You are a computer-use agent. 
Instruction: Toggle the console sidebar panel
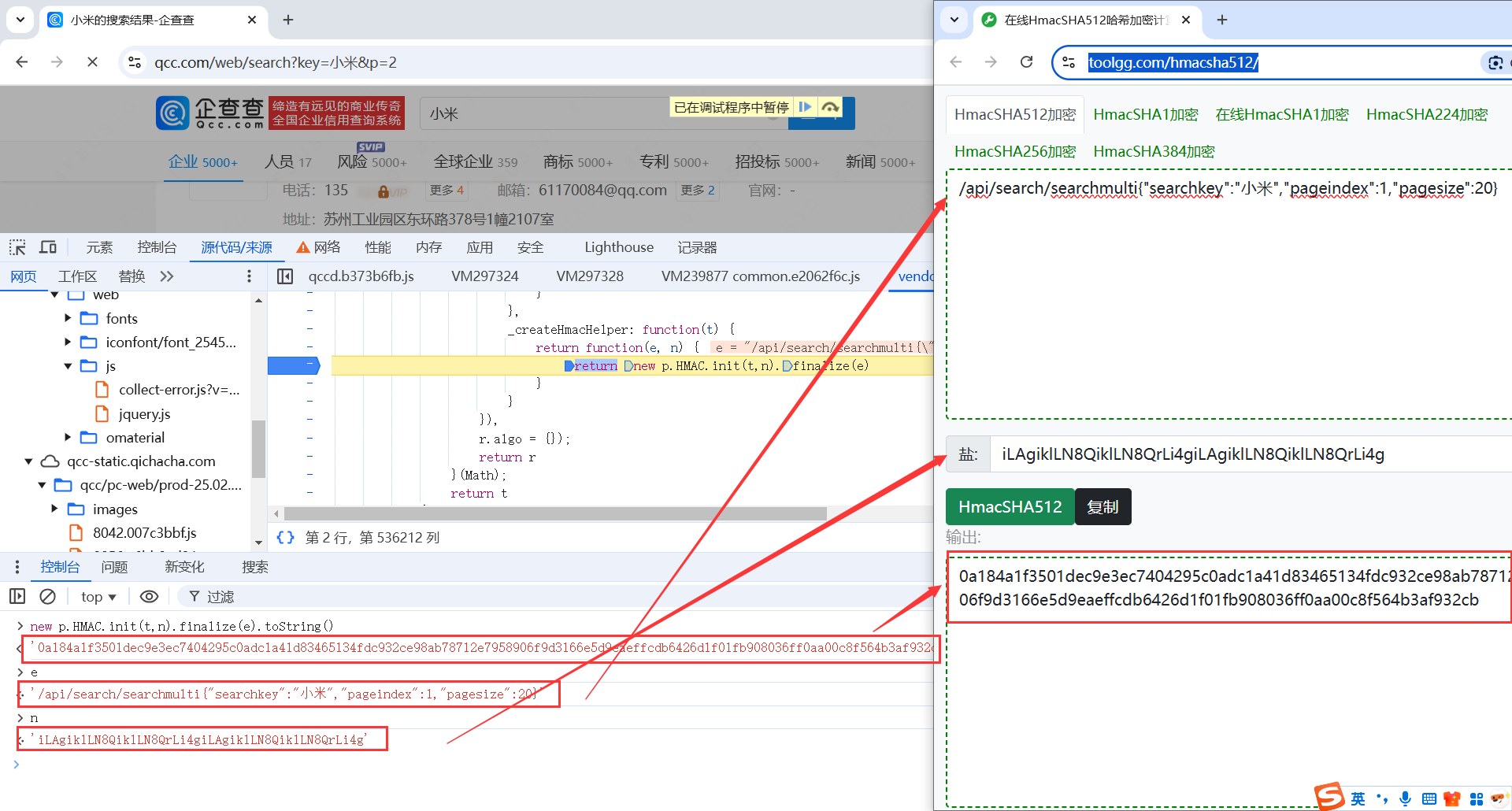pos(17,597)
